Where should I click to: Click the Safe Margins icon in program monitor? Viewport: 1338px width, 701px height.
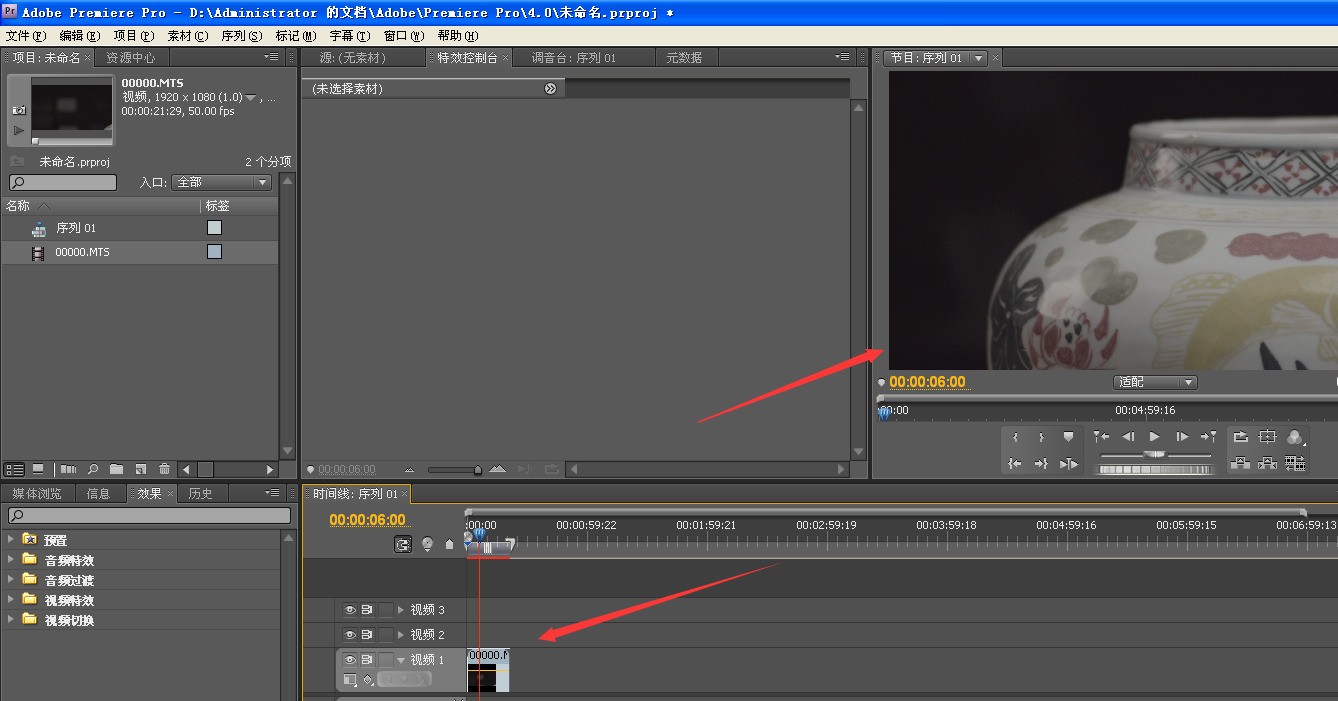(x=1268, y=437)
